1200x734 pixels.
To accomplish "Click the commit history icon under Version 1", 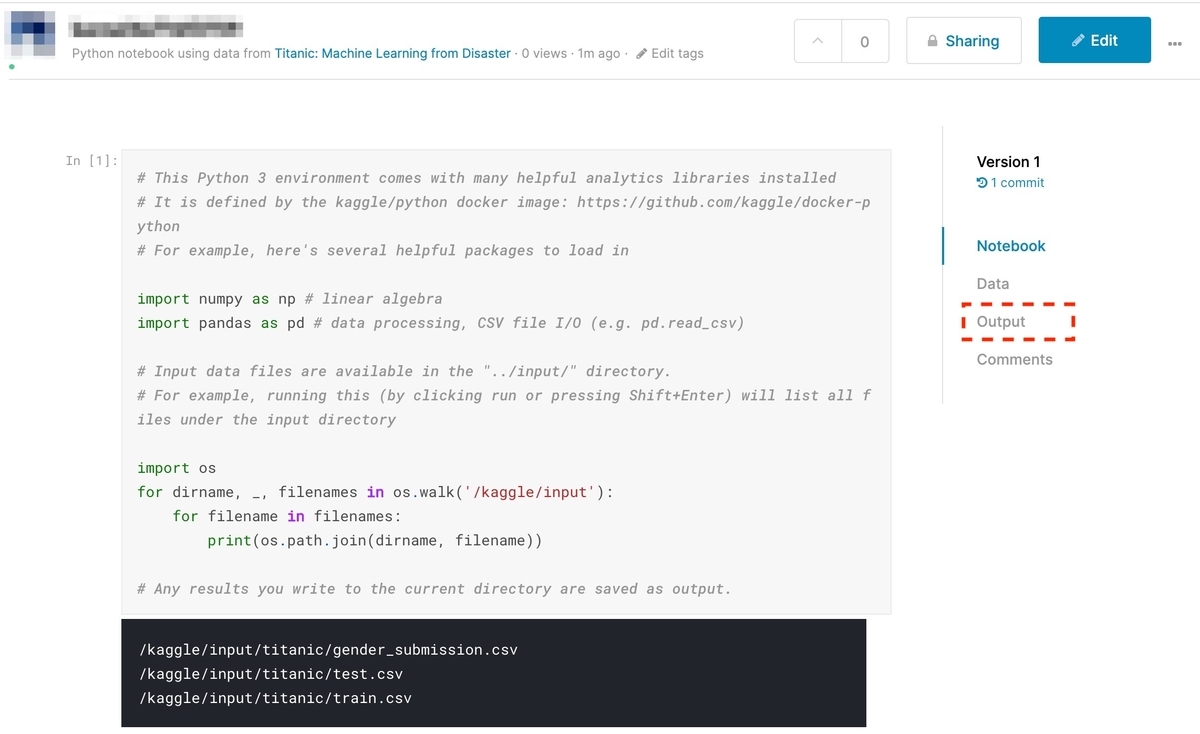I will point(982,183).
